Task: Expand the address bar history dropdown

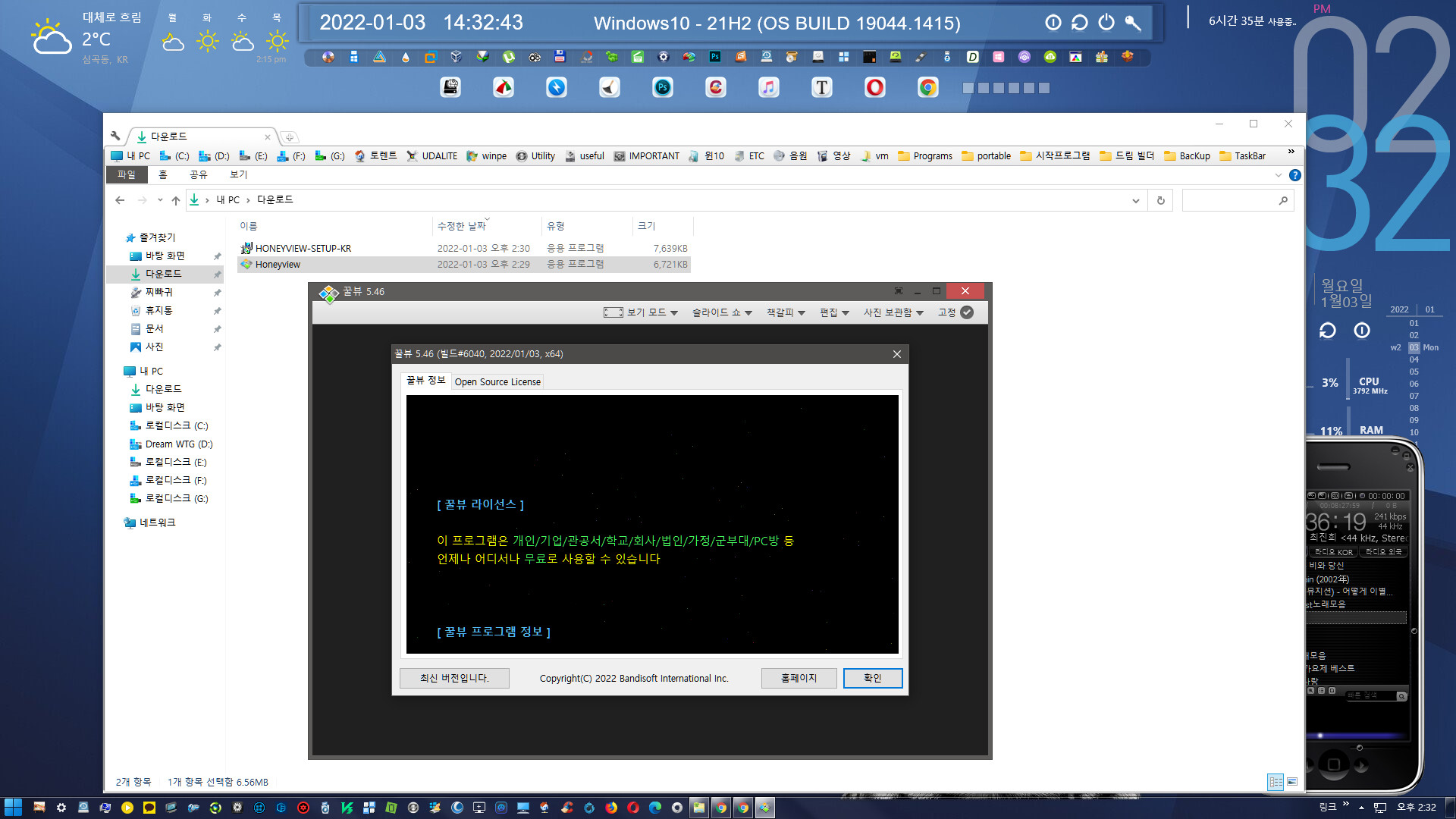Action: click(1135, 200)
